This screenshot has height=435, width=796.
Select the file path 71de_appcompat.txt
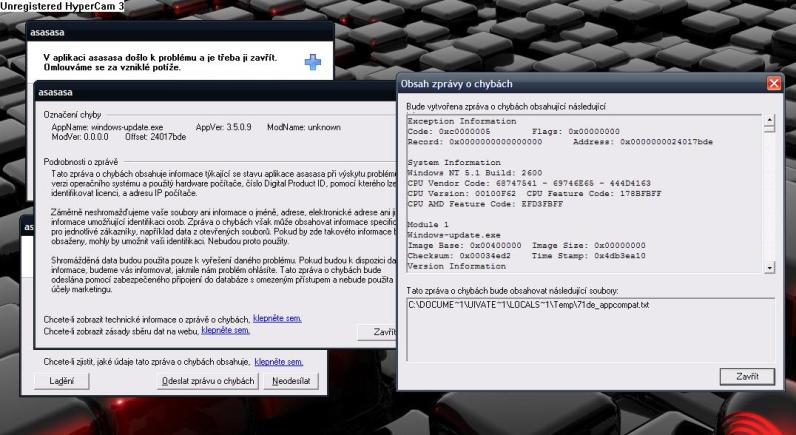coord(528,305)
